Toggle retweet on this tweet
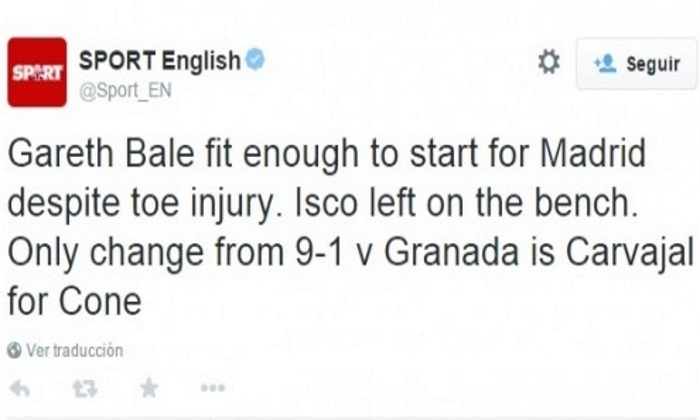 84,389
